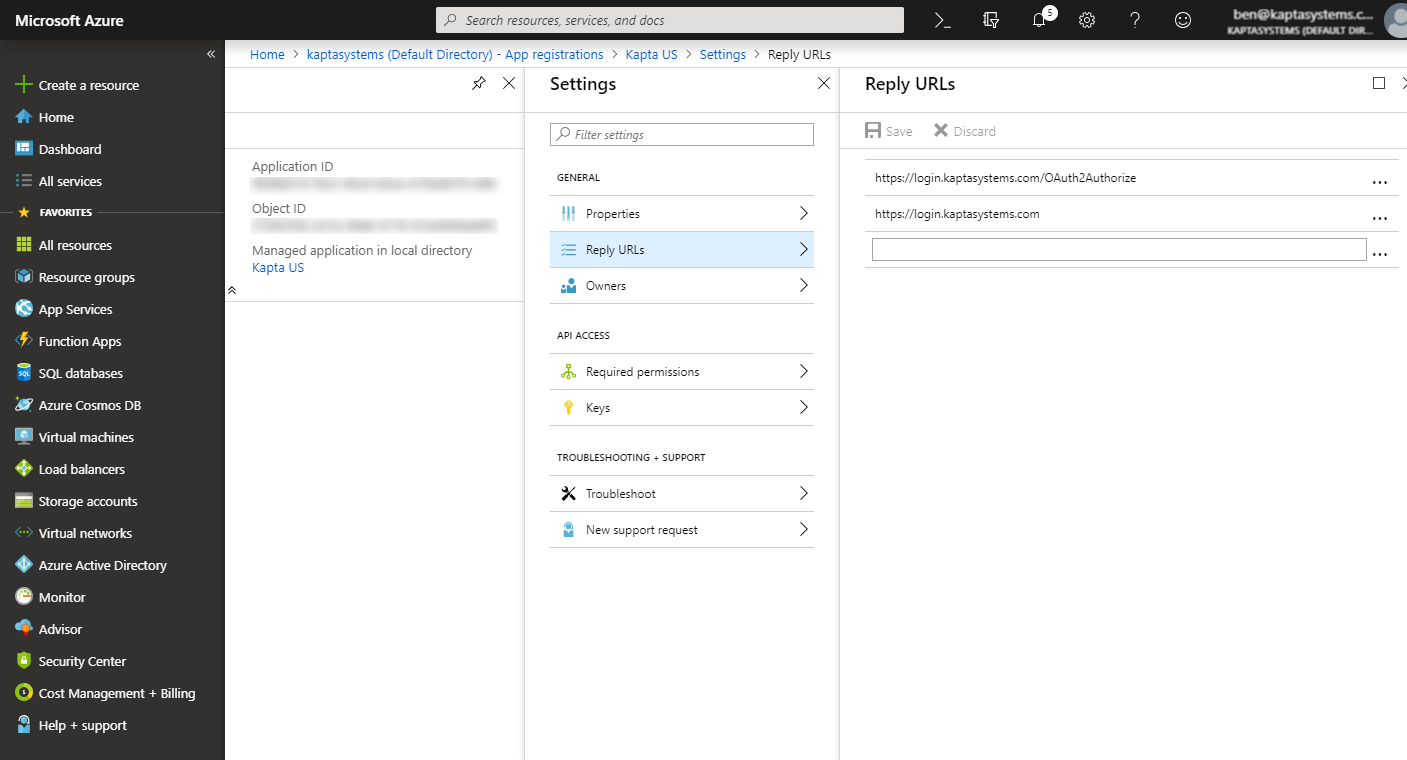Open portal settings gear icon
1407x760 pixels.
click(x=1086, y=20)
